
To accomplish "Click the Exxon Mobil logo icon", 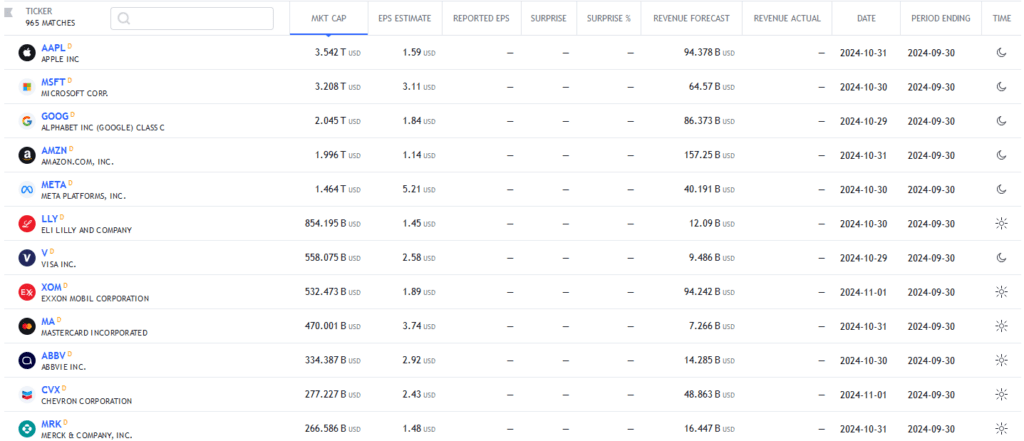I will [x=27, y=292].
